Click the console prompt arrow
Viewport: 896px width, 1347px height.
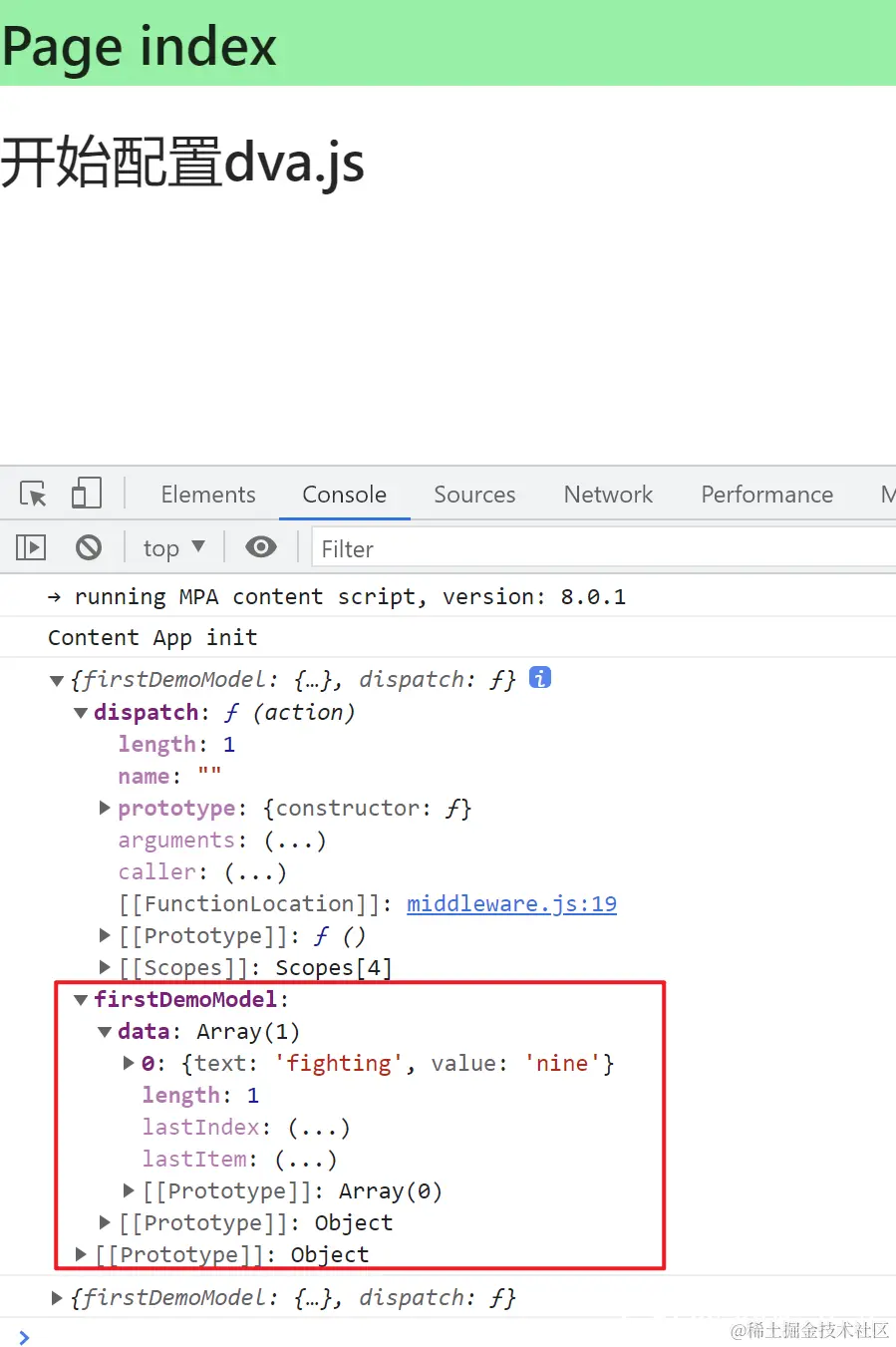coord(24,1337)
